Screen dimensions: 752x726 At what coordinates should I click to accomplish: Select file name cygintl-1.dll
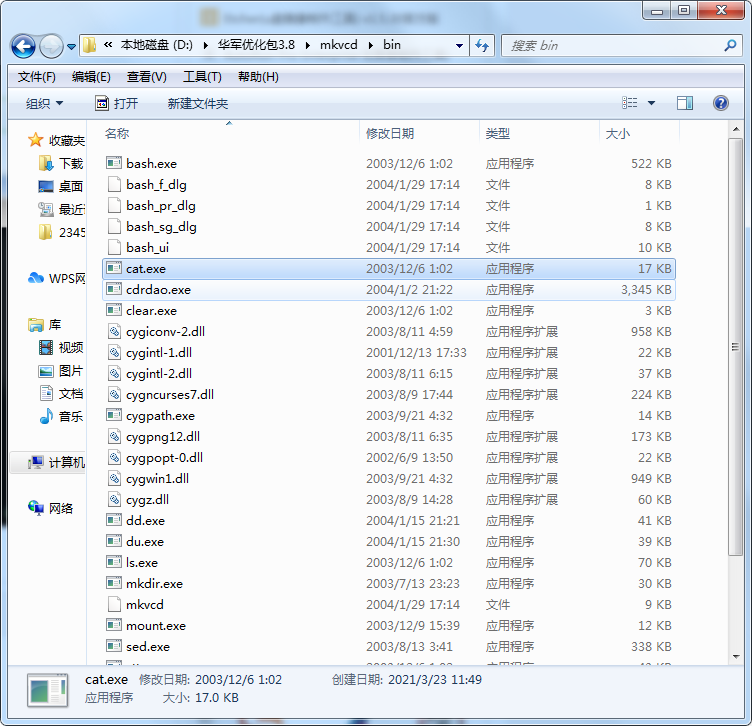pyautogui.click(x=159, y=352)
